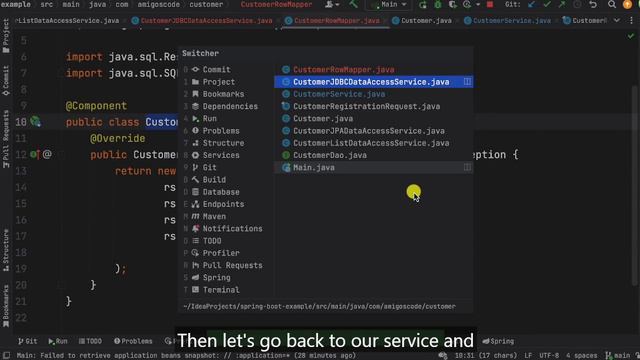Click Git Push arrow icon

coord(562,4)
